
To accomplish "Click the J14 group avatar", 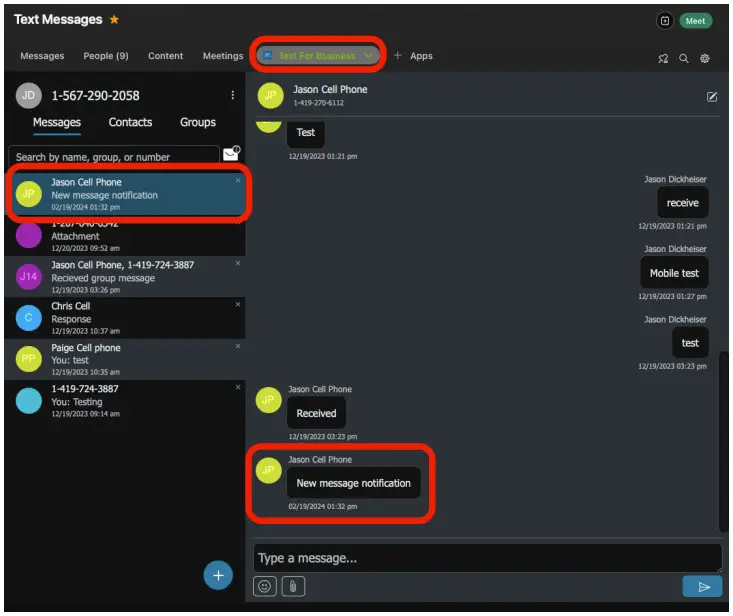I will (x=29, y=277).
